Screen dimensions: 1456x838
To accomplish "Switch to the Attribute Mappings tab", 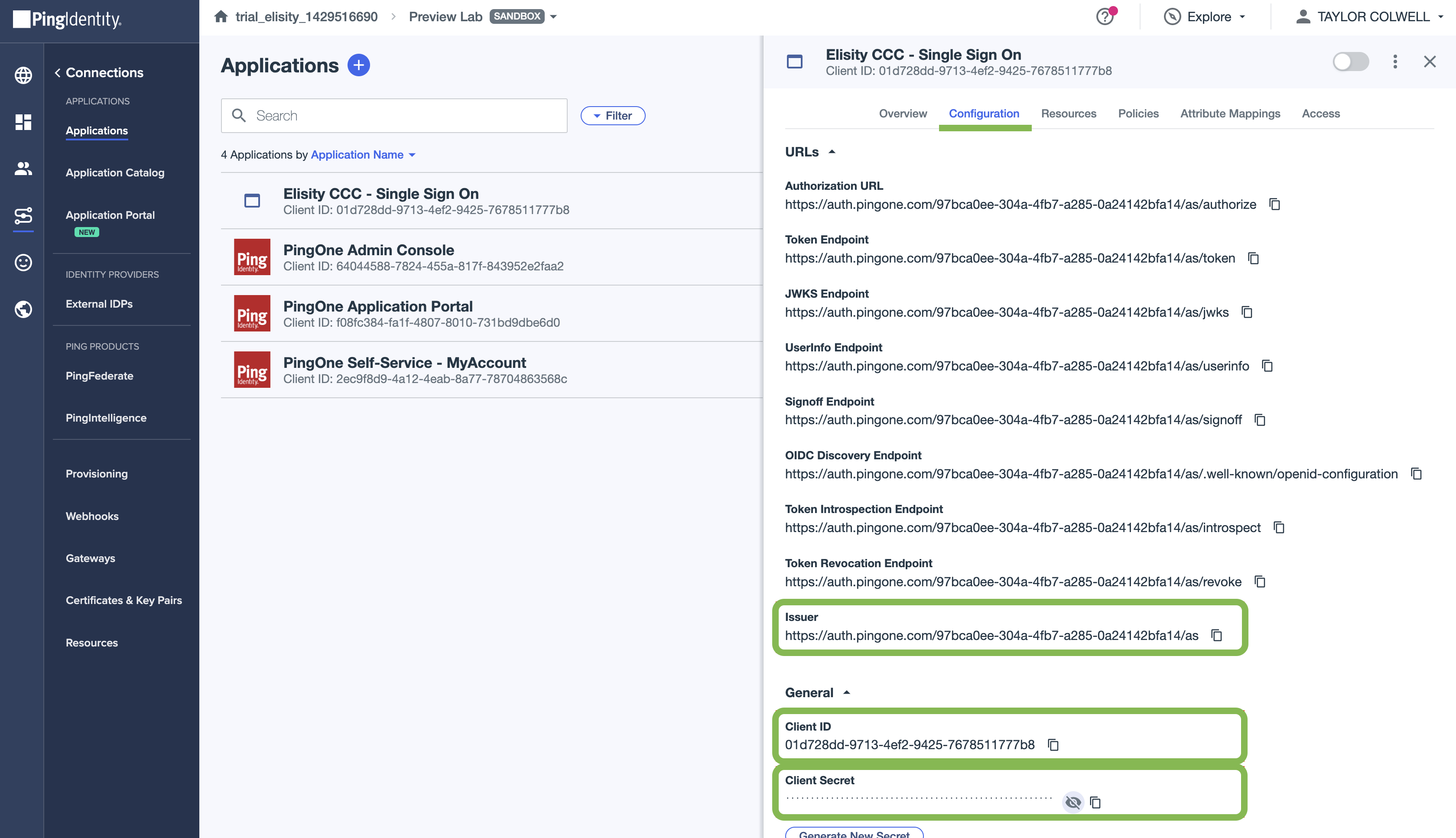I will click(x=1230, y=114).
